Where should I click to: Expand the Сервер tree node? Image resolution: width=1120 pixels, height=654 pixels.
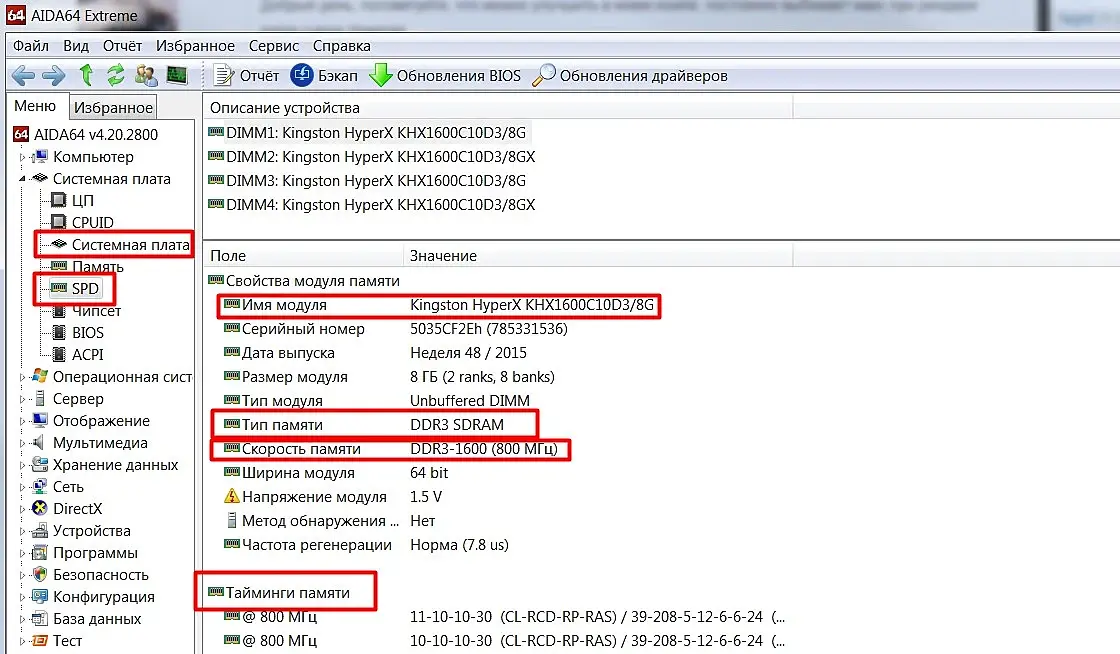coord(22,399)
